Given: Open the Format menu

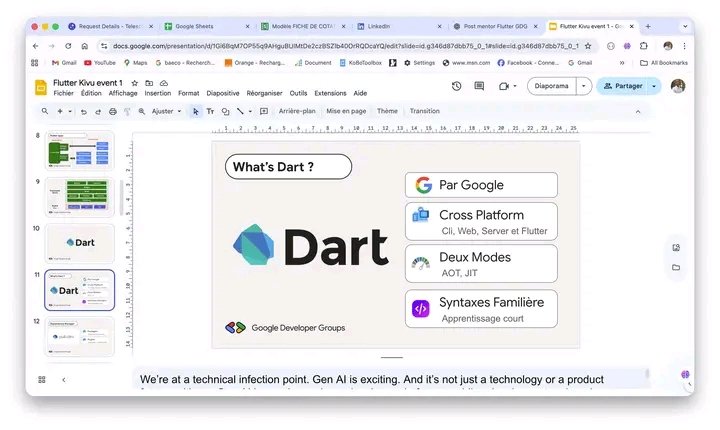Looking at the screenshot, I should click(189, 93).
